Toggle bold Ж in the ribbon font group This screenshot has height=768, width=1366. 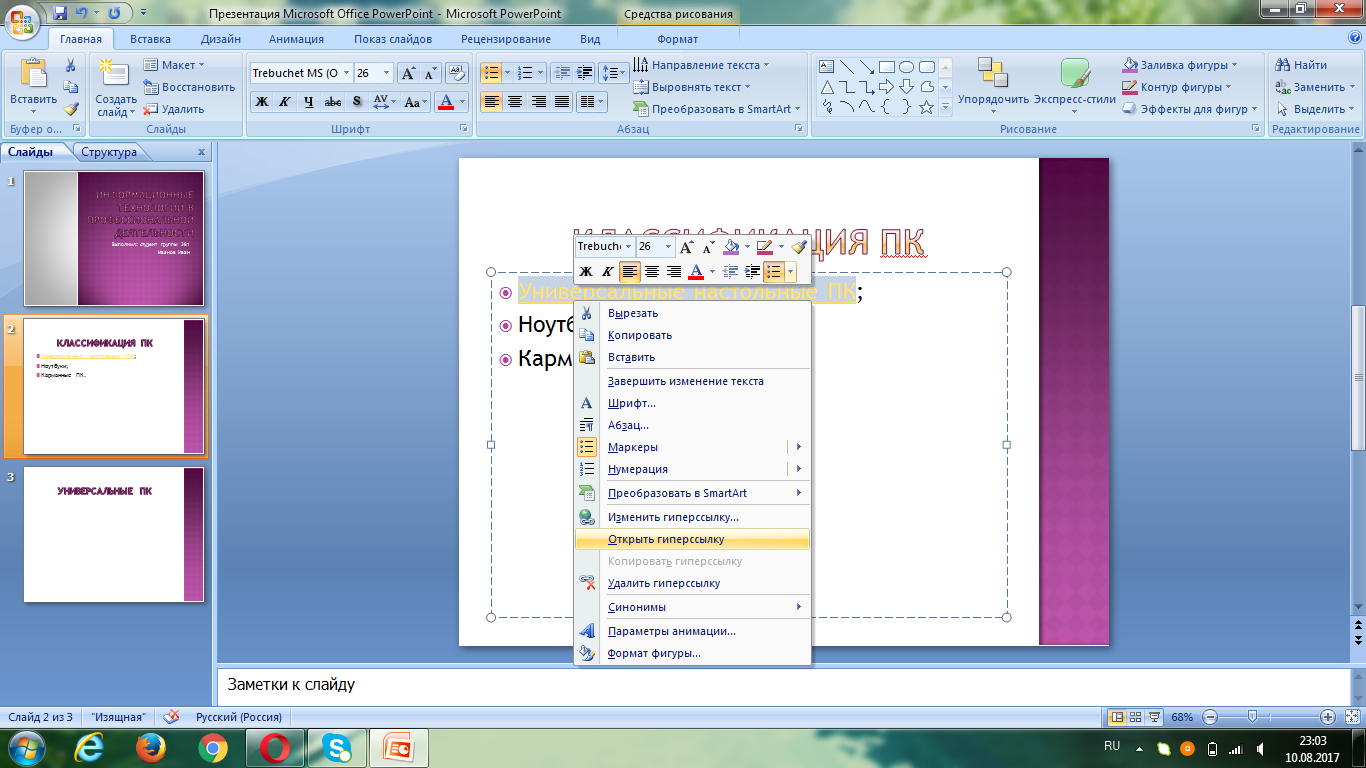point(261,102)
